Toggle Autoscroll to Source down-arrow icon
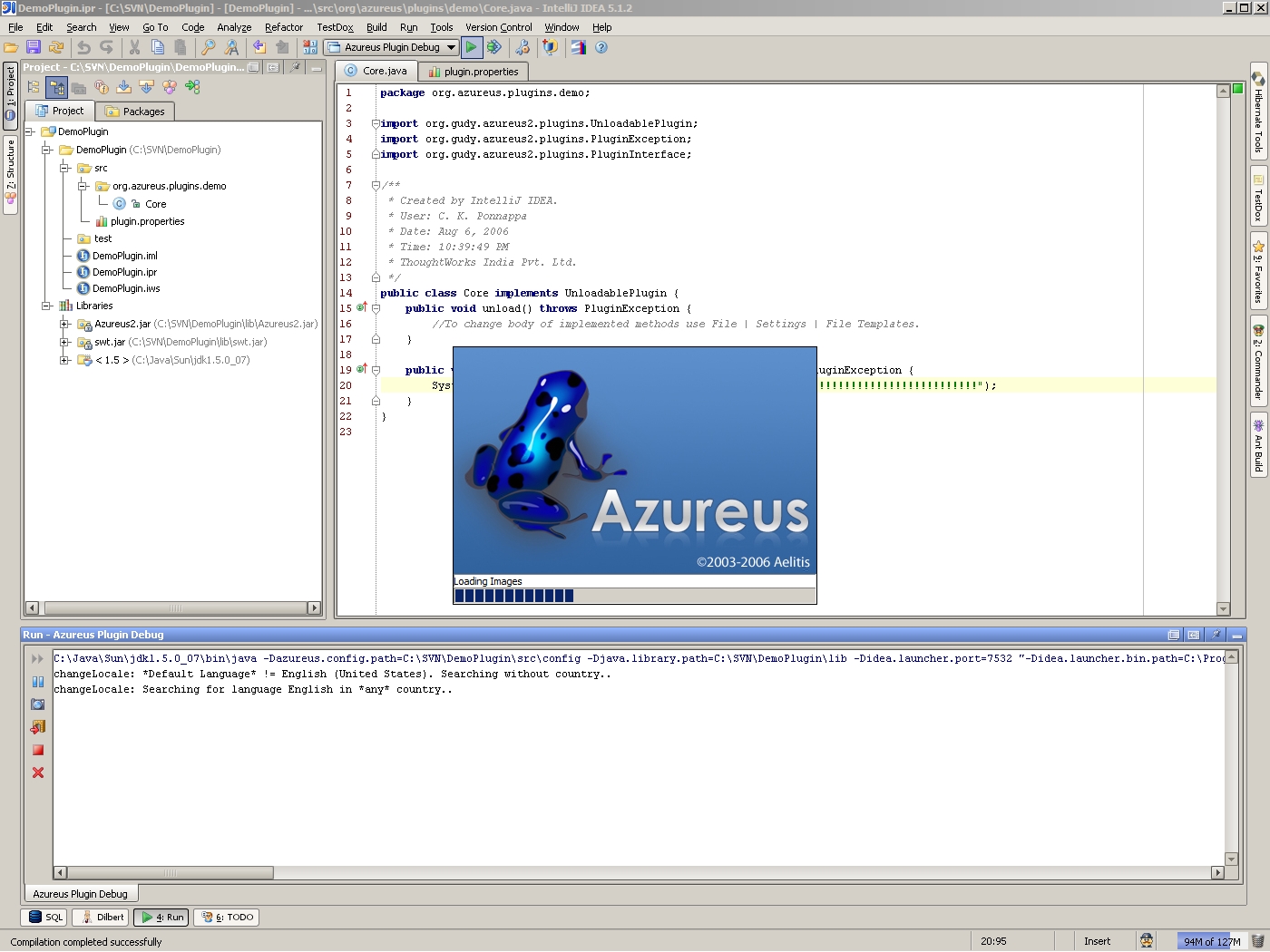This screenshot has width=1270, height=952. tap(124, 87)
